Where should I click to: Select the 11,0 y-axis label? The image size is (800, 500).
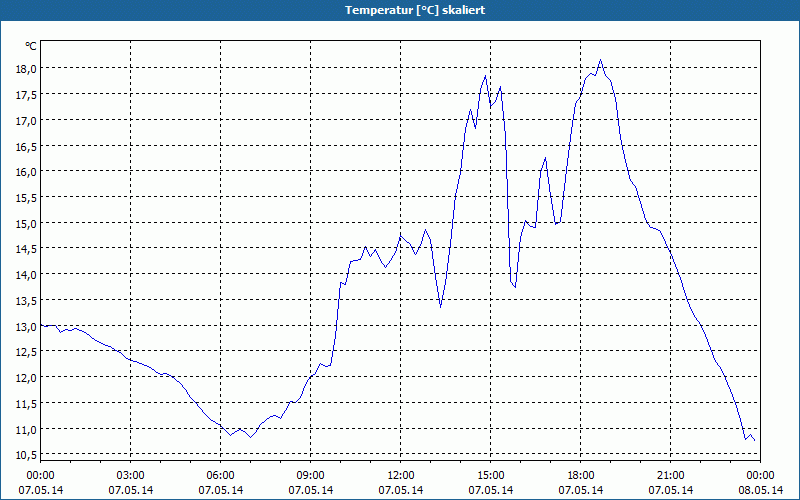click(x=26, y=430)
